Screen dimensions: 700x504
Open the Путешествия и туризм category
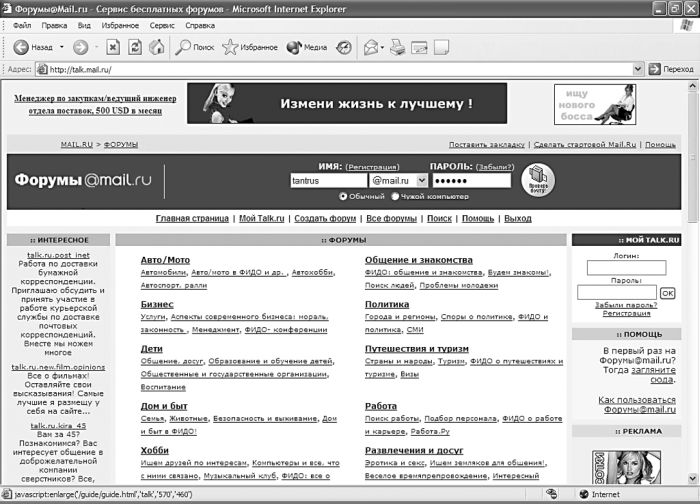[x=417, y=349]
